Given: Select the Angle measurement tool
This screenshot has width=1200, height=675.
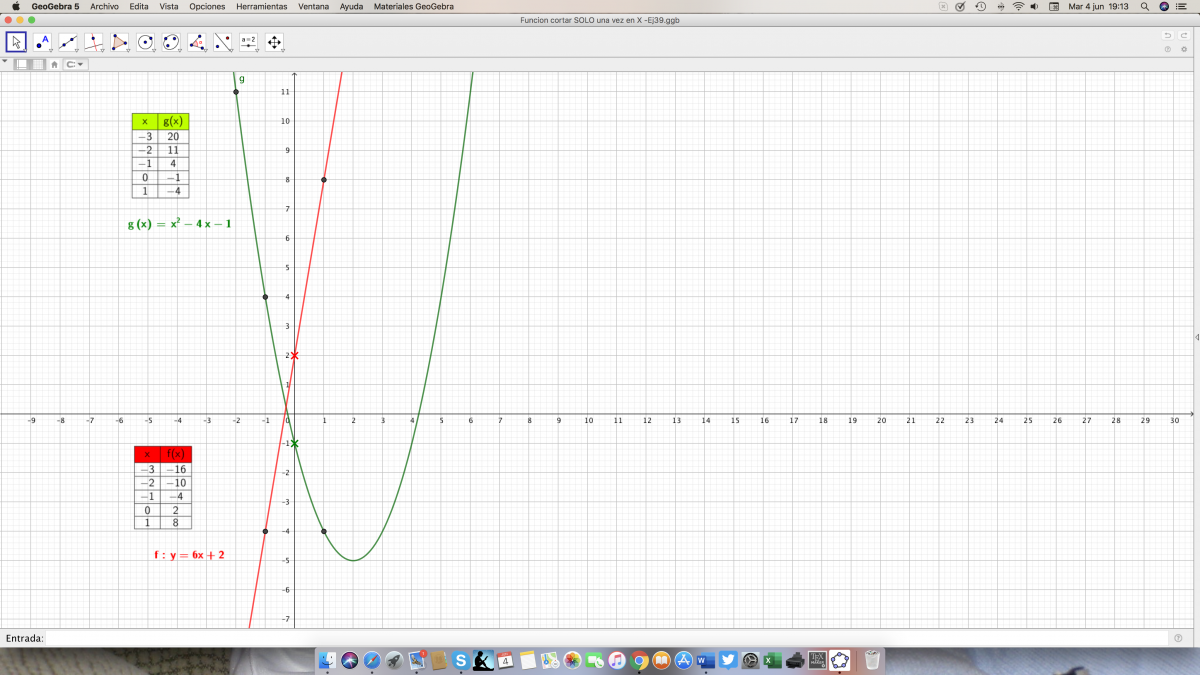Looking at the screenshot, I should (x=197, y=42).
